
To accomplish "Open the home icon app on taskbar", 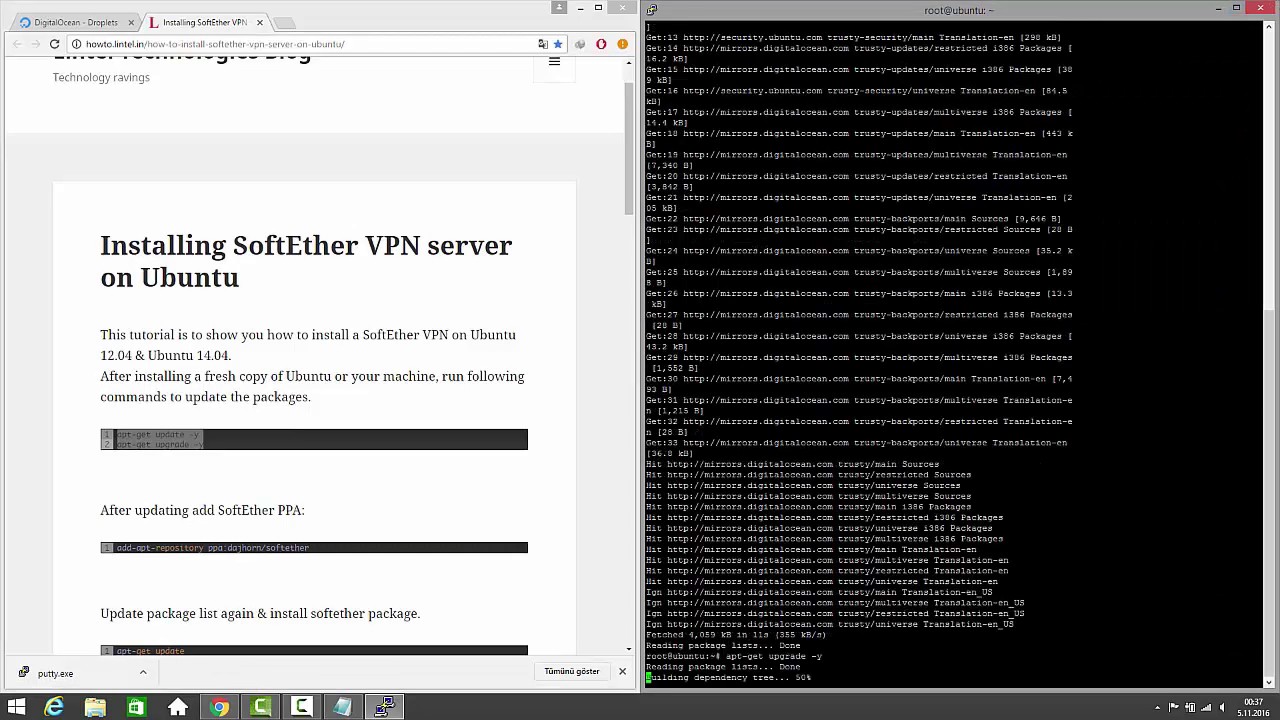I will point(178,707).
